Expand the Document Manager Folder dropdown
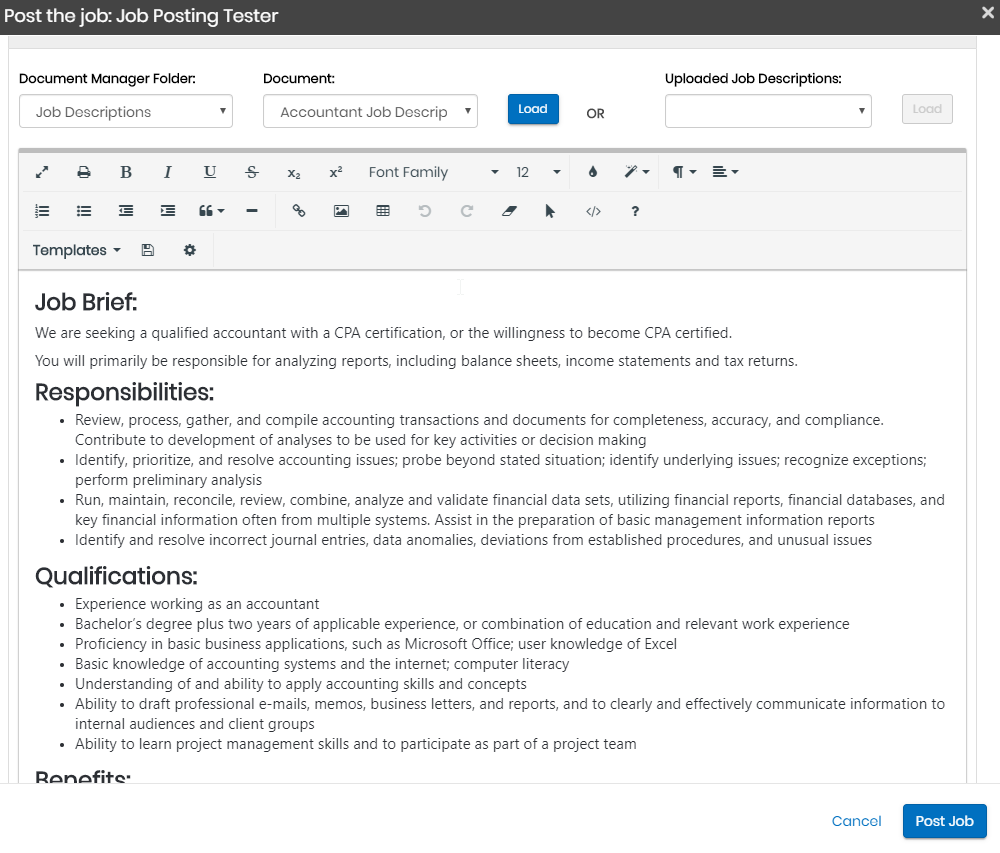The image size is (1000, 853). [x=126, y=112]
